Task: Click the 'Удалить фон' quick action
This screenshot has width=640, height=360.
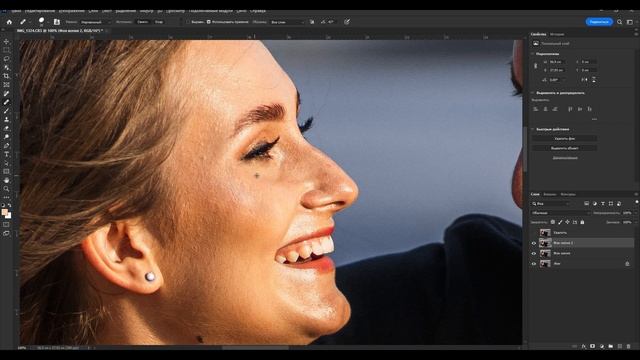Action: [x=564, y=139]
